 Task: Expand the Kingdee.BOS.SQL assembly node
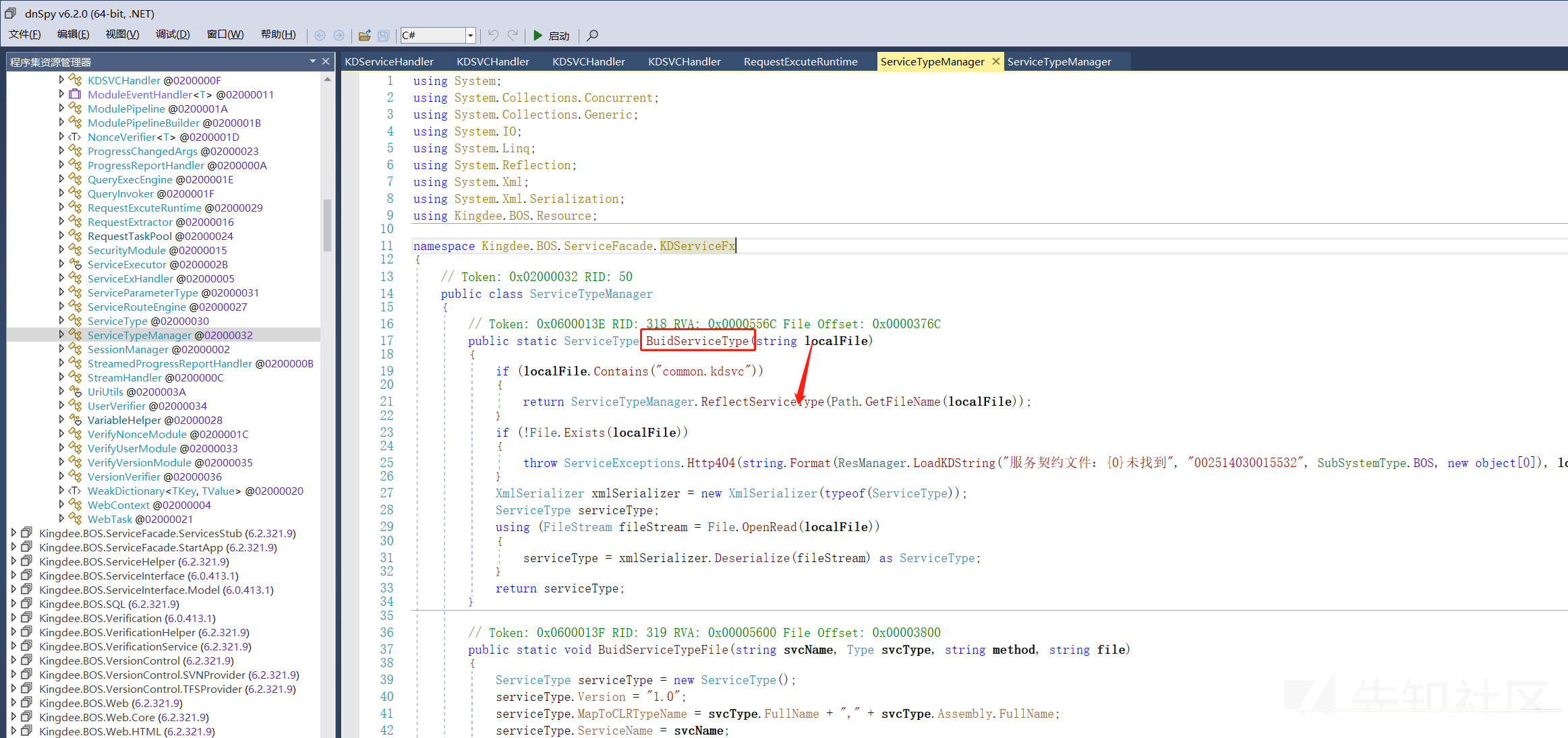click(13, 603)
